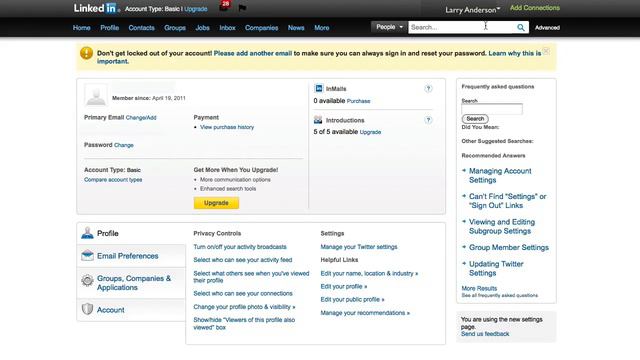Open the Companies nav item
640x360 pixels.
(x=262, y=28)
